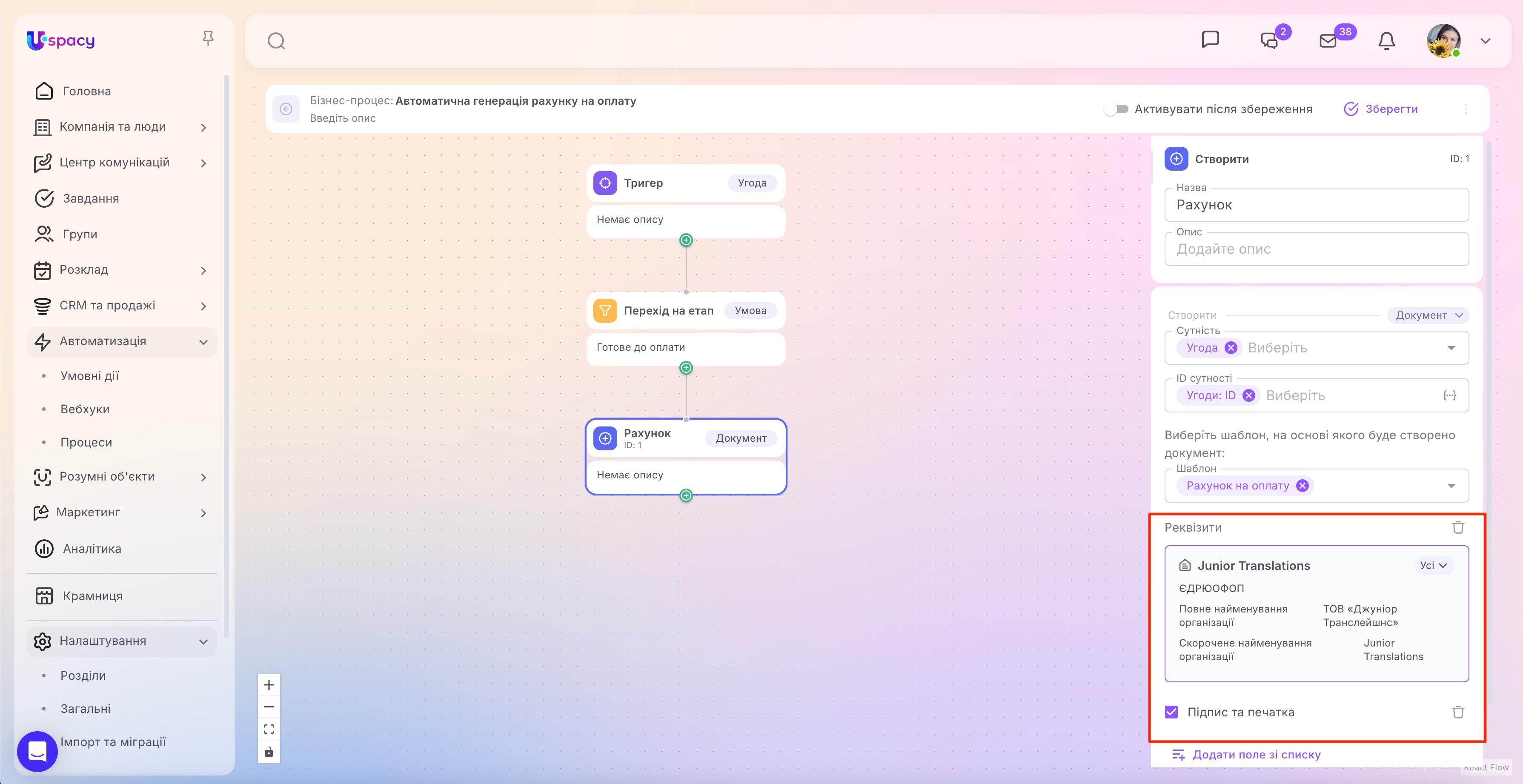The image size is (1523, 784).
Task: Open the mail inbox with 38 unread
Action: click(x=1328, y=41)
